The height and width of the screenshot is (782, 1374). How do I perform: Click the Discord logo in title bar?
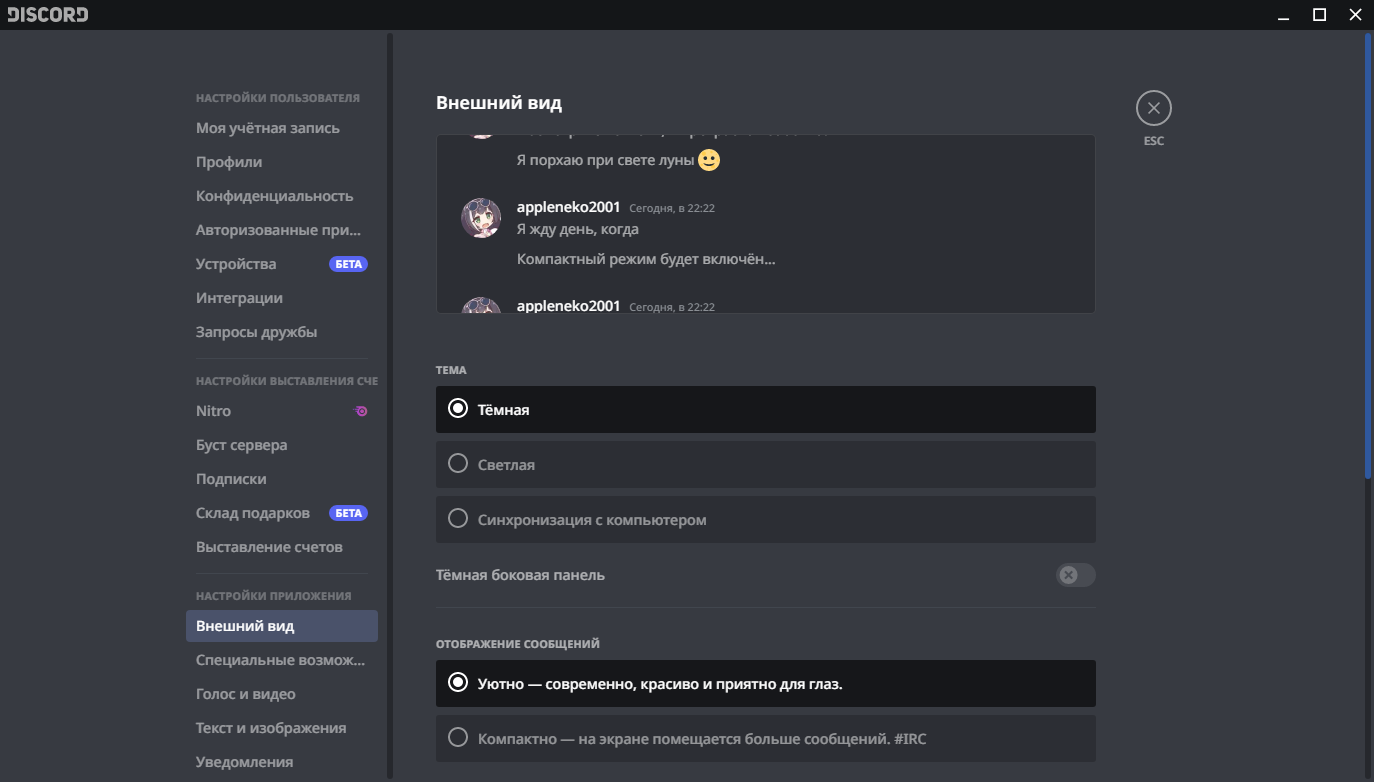coord(47,15)
